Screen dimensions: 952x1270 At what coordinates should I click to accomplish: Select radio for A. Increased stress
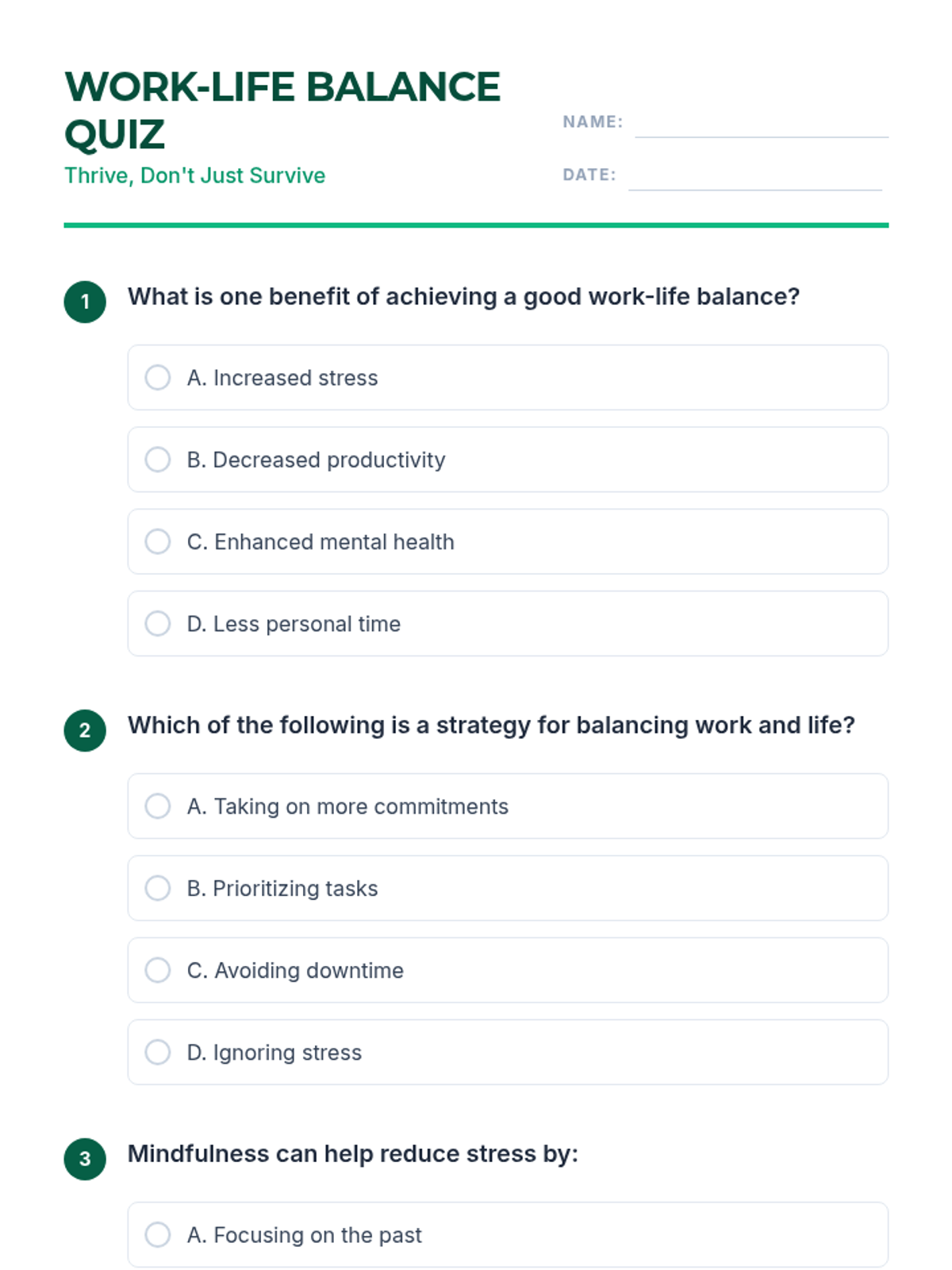click(x=158, y=378)
